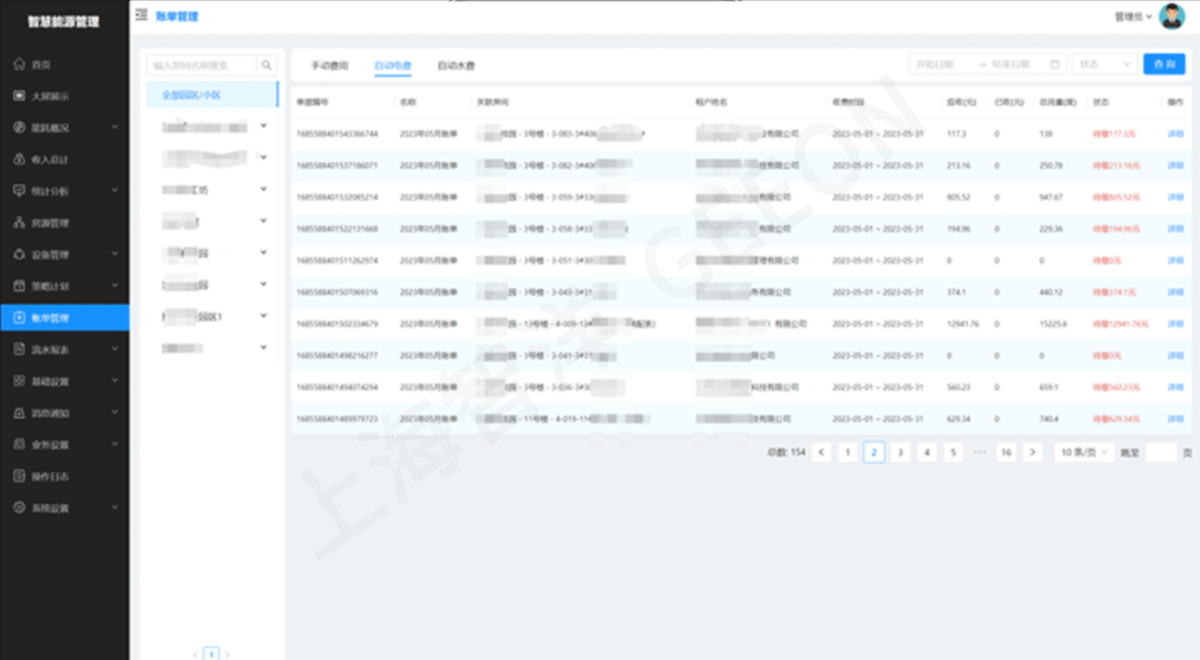
Task: Click the 业务设置 icon in the sidebar
Action: pyautogui.click(x=19, y=444)
